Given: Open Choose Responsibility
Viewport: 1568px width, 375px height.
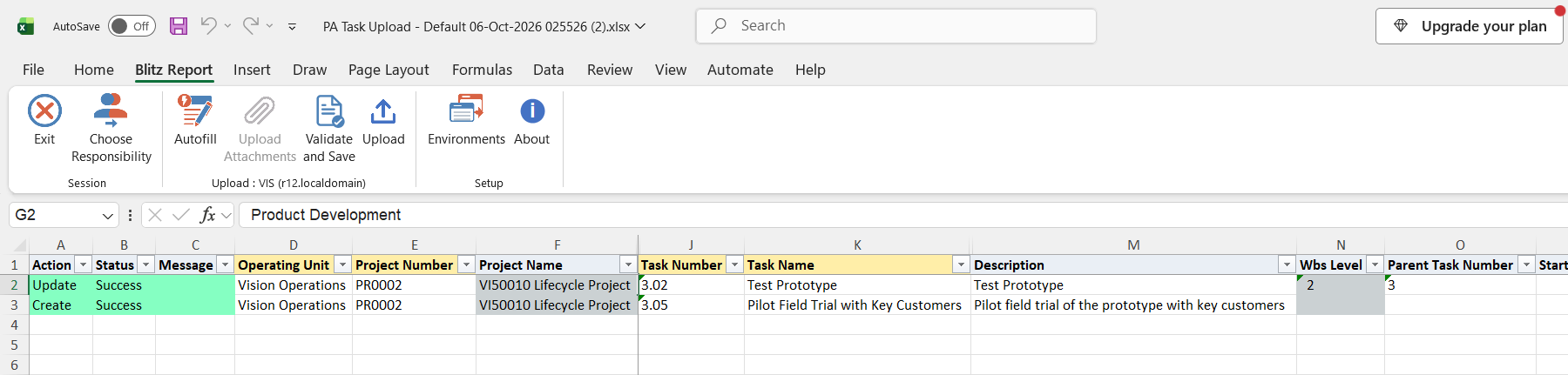Looking at the screenshot, I should (x=112, y=129).
